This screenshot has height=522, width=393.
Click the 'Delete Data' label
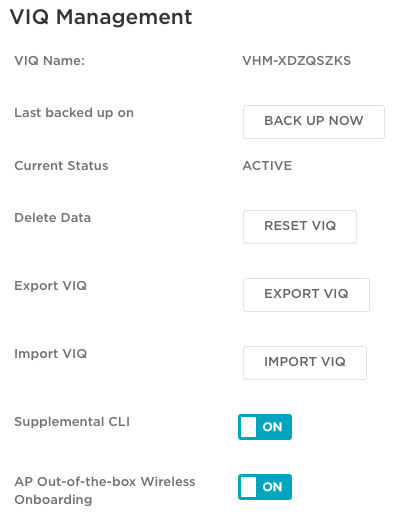pyautogui.click(x=53, y=218)
